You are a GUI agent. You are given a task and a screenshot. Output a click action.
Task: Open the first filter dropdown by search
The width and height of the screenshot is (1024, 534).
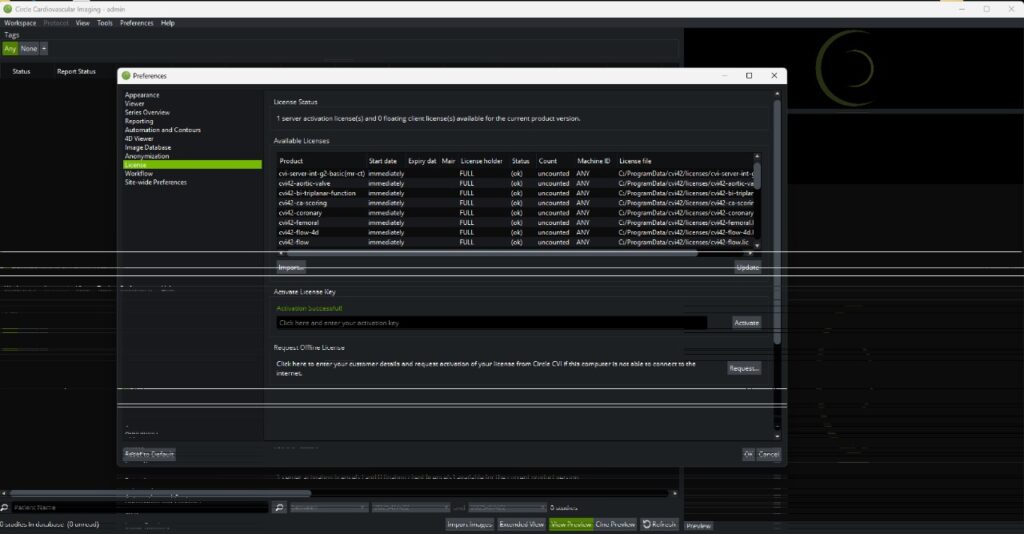[x=329, y=508]
